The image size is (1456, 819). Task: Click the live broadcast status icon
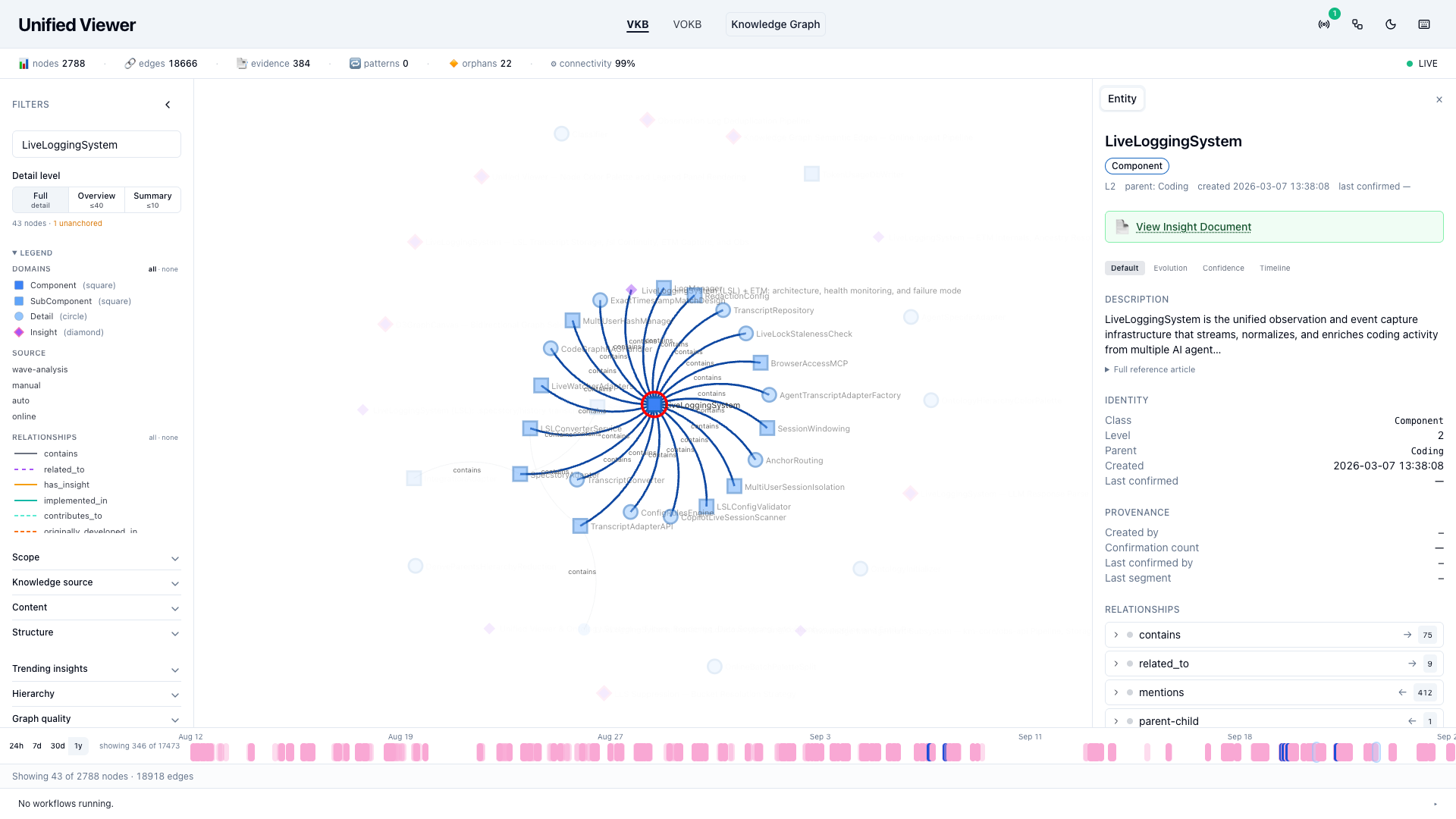point(1324,24)
